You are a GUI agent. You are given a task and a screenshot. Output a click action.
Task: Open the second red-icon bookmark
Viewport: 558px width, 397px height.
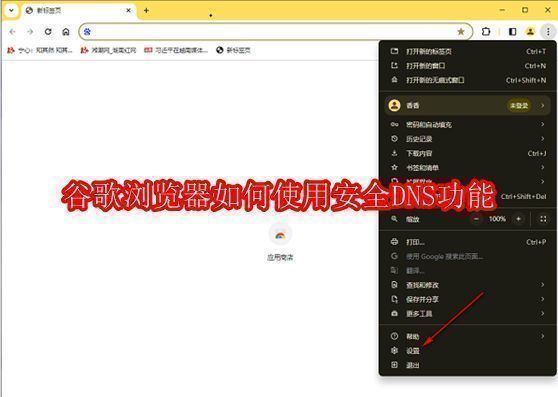(108, 51)
